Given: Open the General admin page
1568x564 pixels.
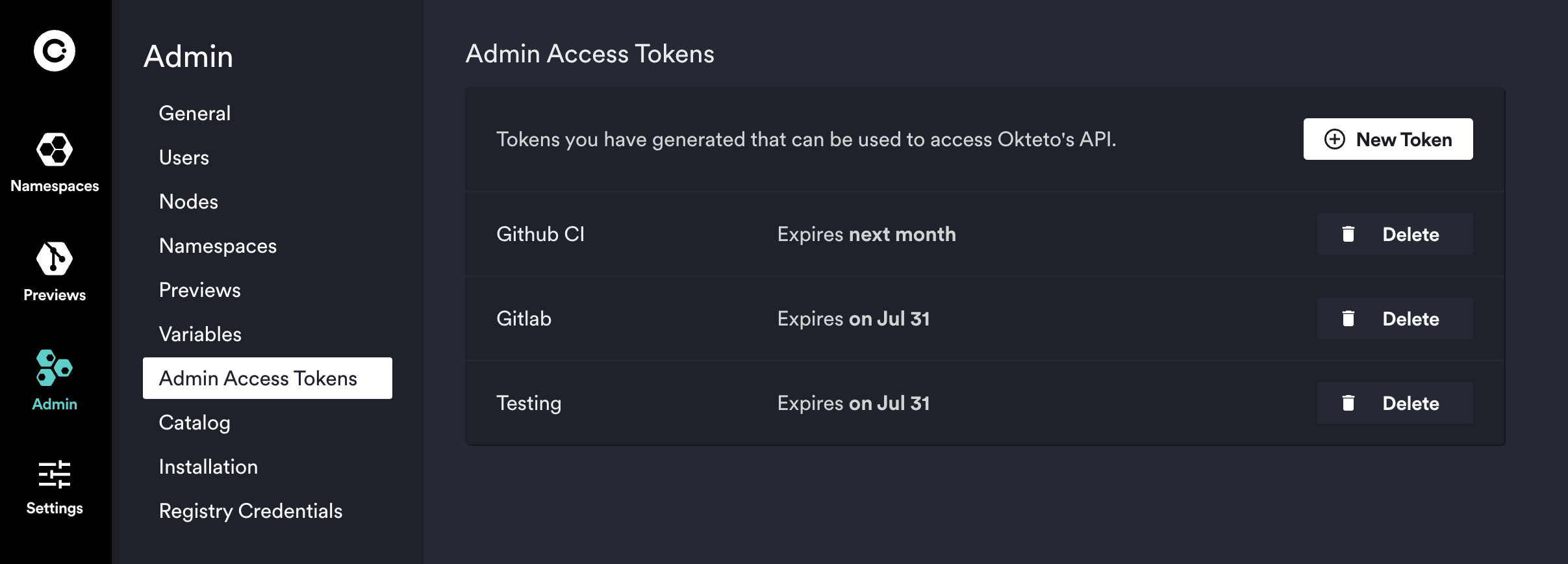Looking at the screenshot, I should pos(195,113).
